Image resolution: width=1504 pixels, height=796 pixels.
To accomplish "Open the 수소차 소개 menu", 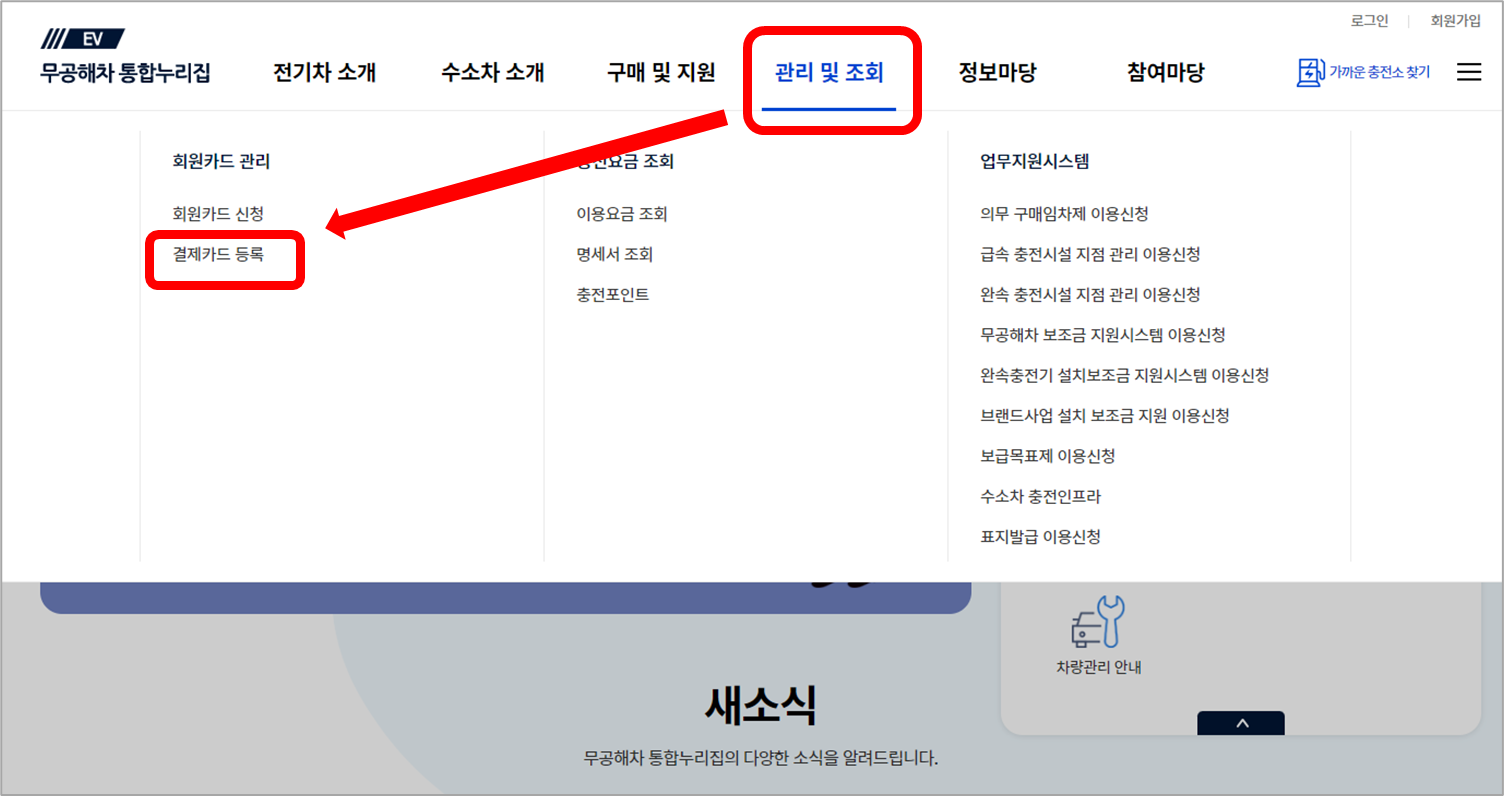I will point(492,73).
